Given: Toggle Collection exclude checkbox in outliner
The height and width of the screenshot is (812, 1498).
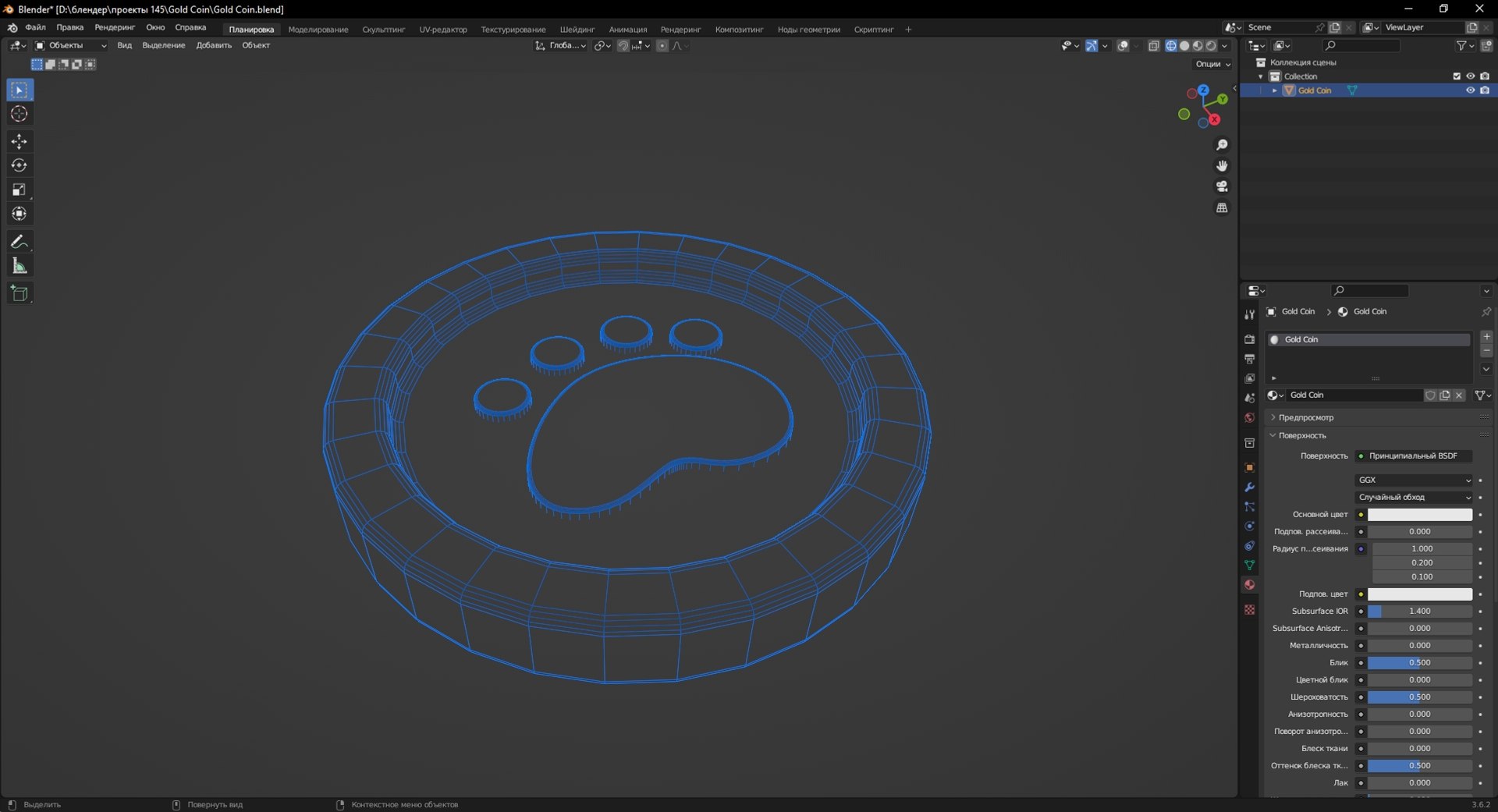Looking at the screenshot, I should pos(1456,76).
